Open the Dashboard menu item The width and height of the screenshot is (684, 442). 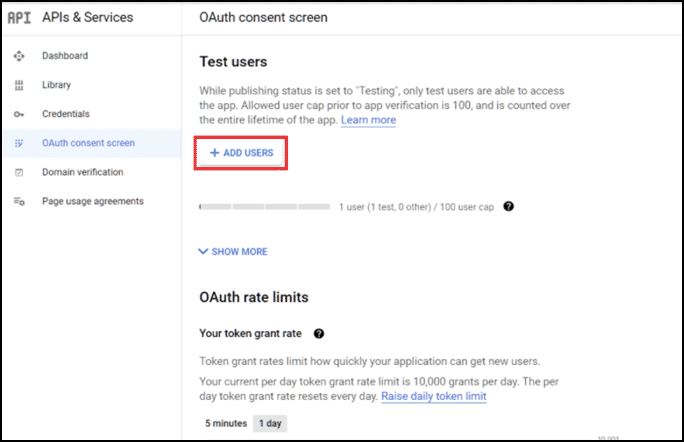tap(65, 56)
